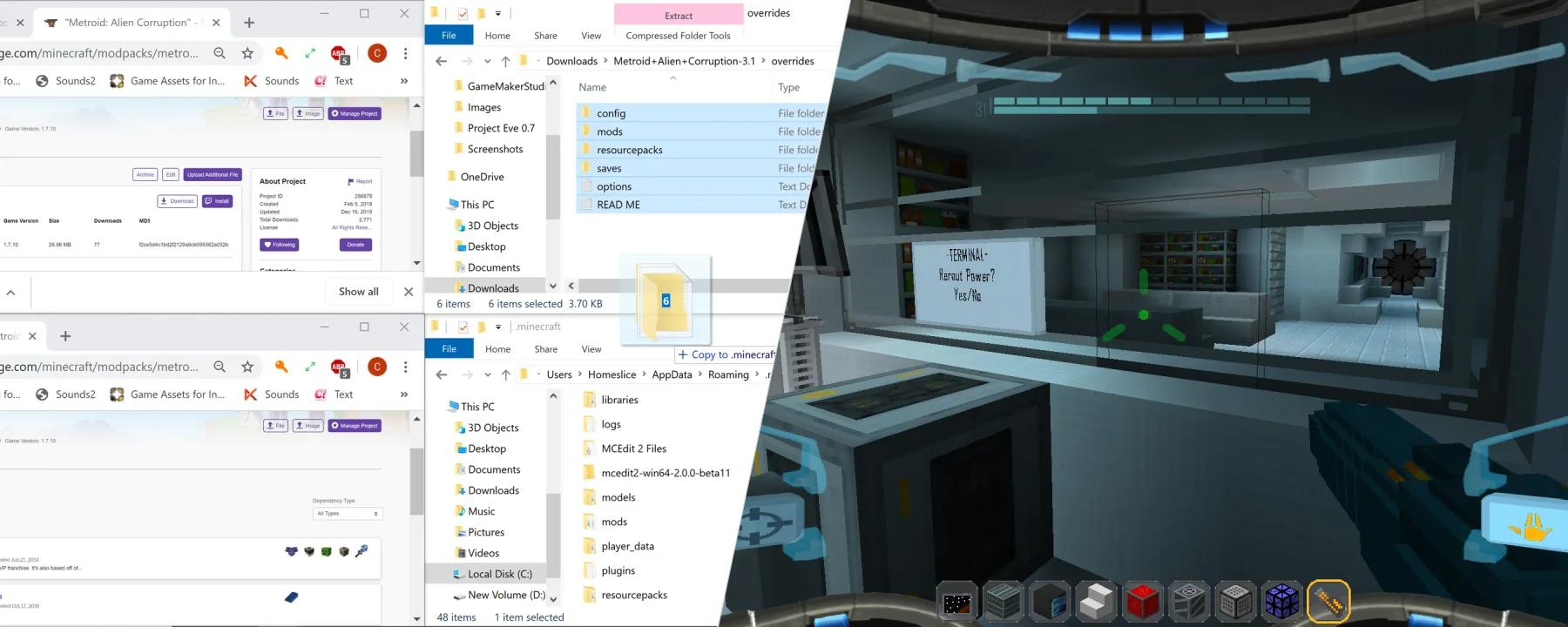
Task: Click the Roaming breadcrumb in the address bar
Action: pos(728,374)
